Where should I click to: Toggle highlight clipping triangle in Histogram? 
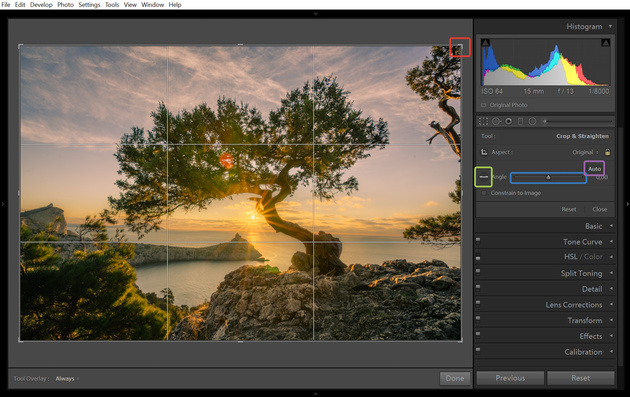tap(605, 43)
